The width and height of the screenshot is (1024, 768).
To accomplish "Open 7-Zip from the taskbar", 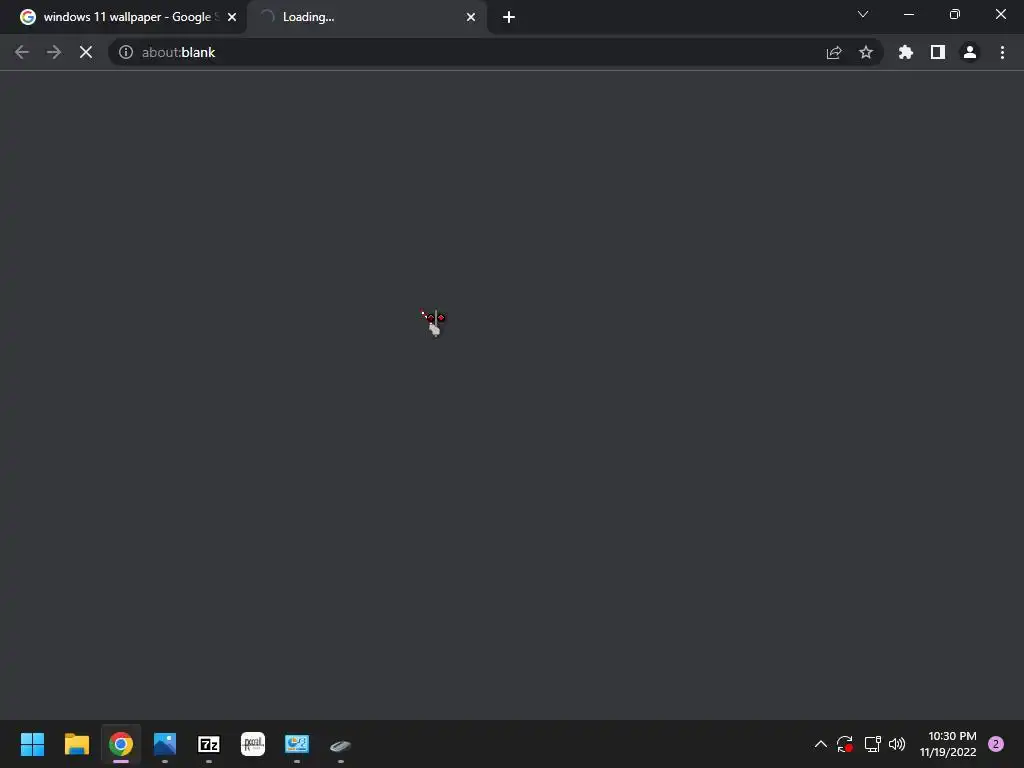I will 209,744.
